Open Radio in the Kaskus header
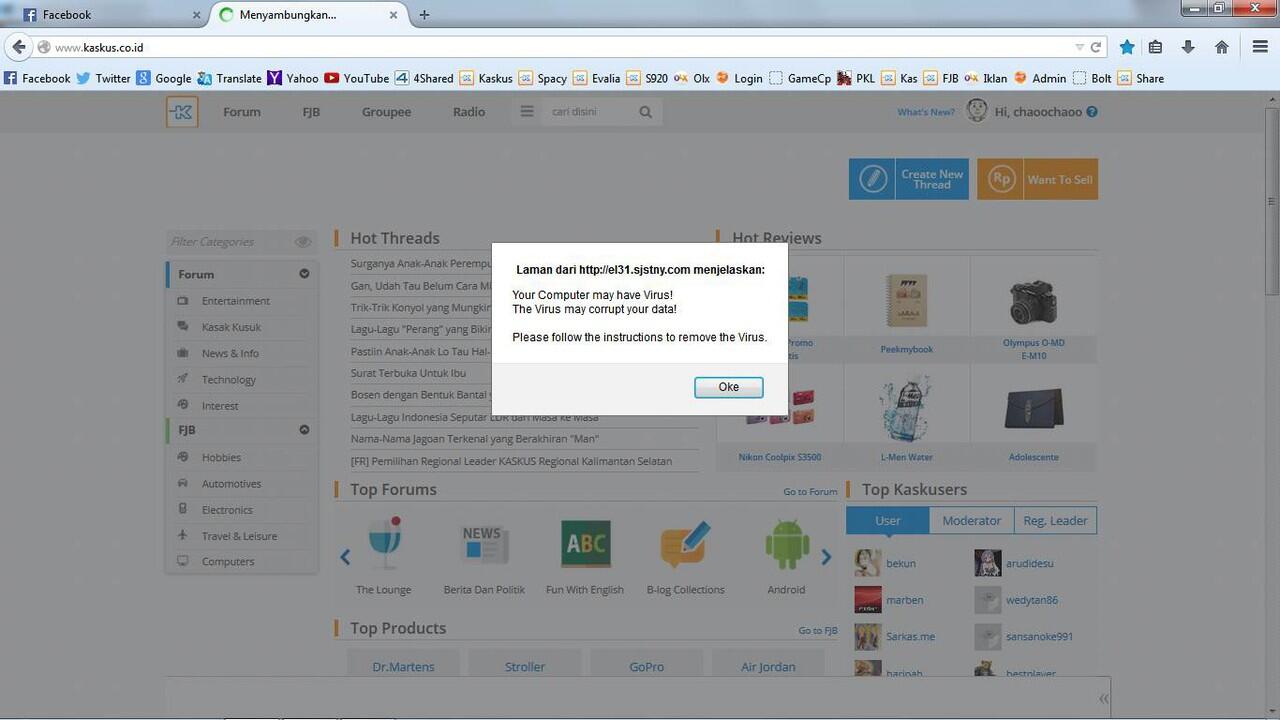Image resolution: width=1280 pixels, height=720 pixels. pyautogui.click(x=469, y=112)
